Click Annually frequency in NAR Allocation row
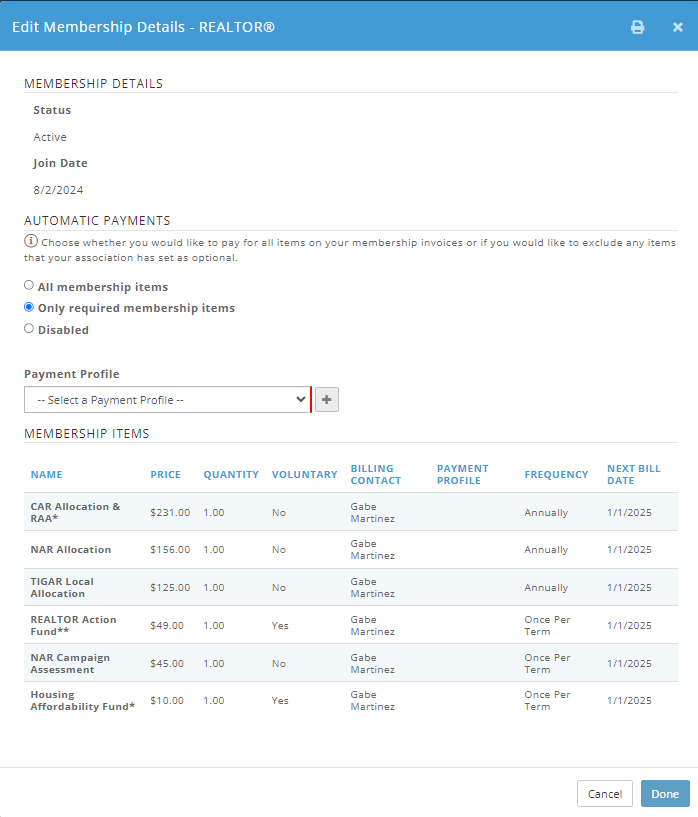698x817 pixels. point(546,550)
